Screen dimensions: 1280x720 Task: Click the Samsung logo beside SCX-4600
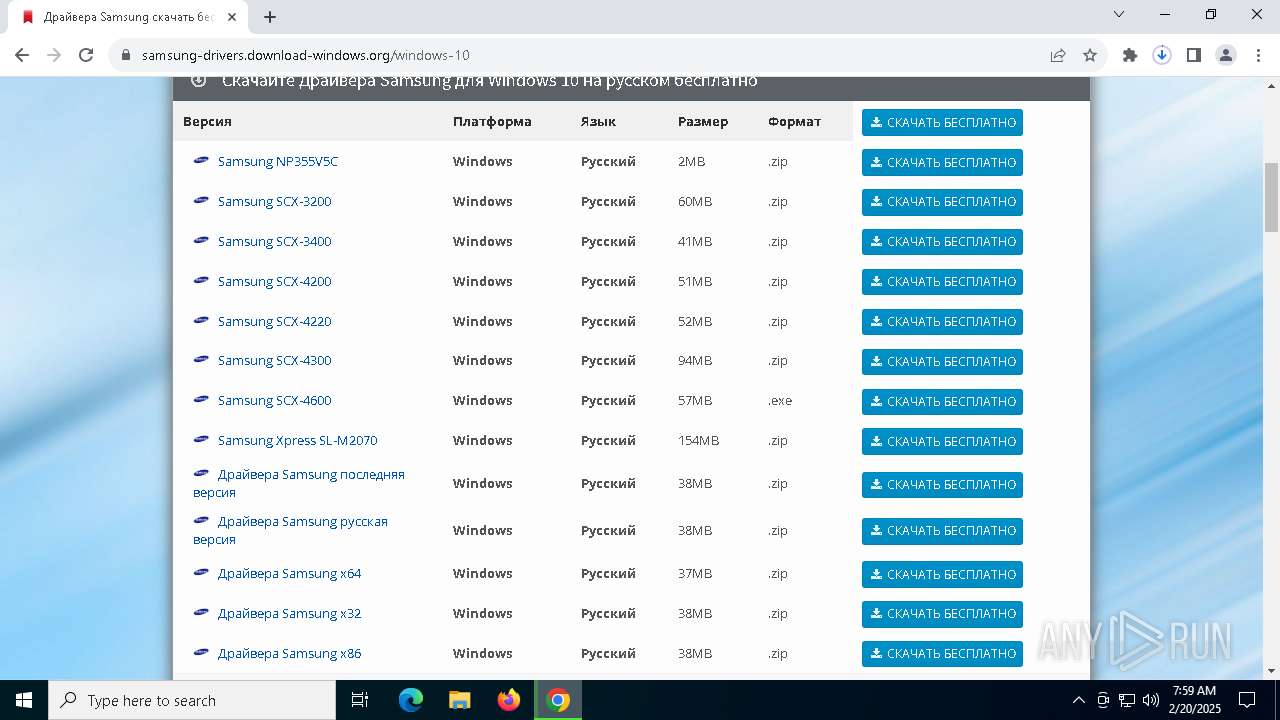click(201, 400)
